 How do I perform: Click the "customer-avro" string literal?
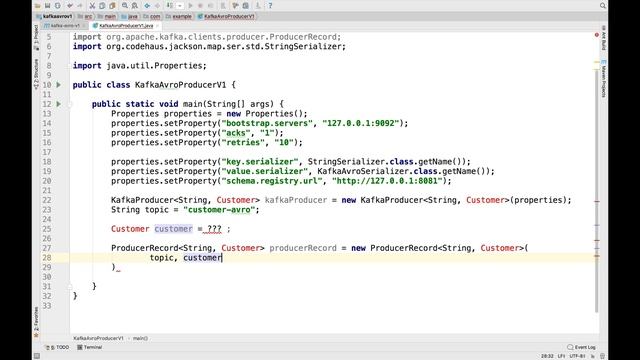(221, 210)
